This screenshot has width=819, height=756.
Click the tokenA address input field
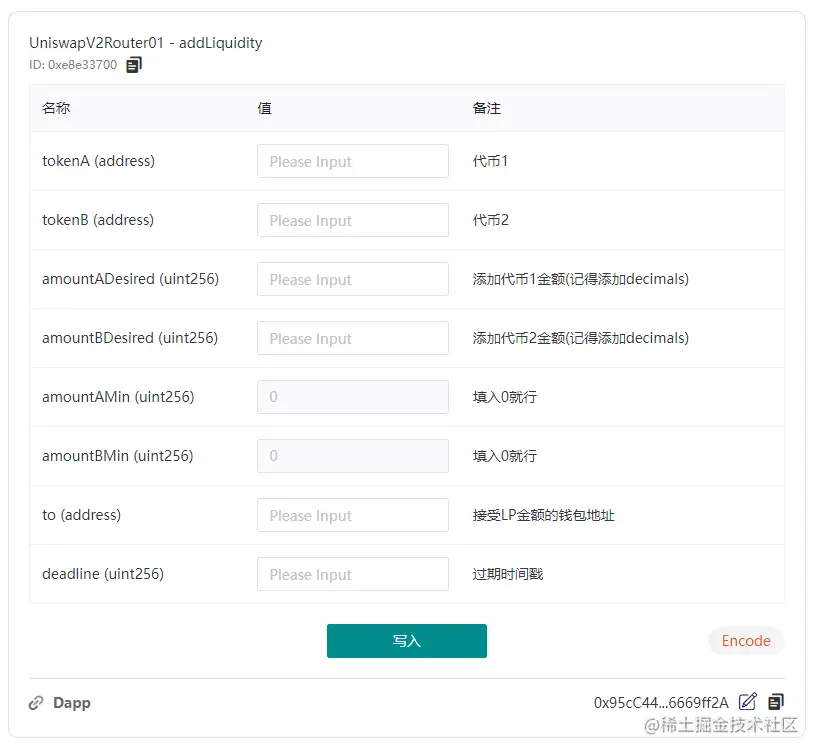click(x=352, y=161)
